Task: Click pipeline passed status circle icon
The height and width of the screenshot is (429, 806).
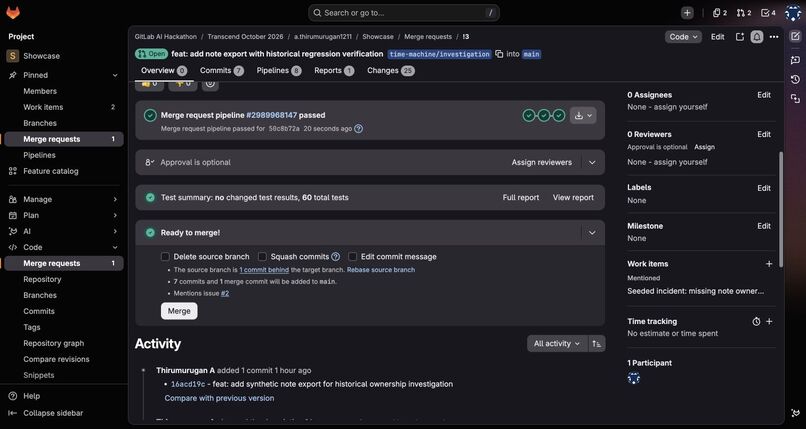Action: pos(150,115)
